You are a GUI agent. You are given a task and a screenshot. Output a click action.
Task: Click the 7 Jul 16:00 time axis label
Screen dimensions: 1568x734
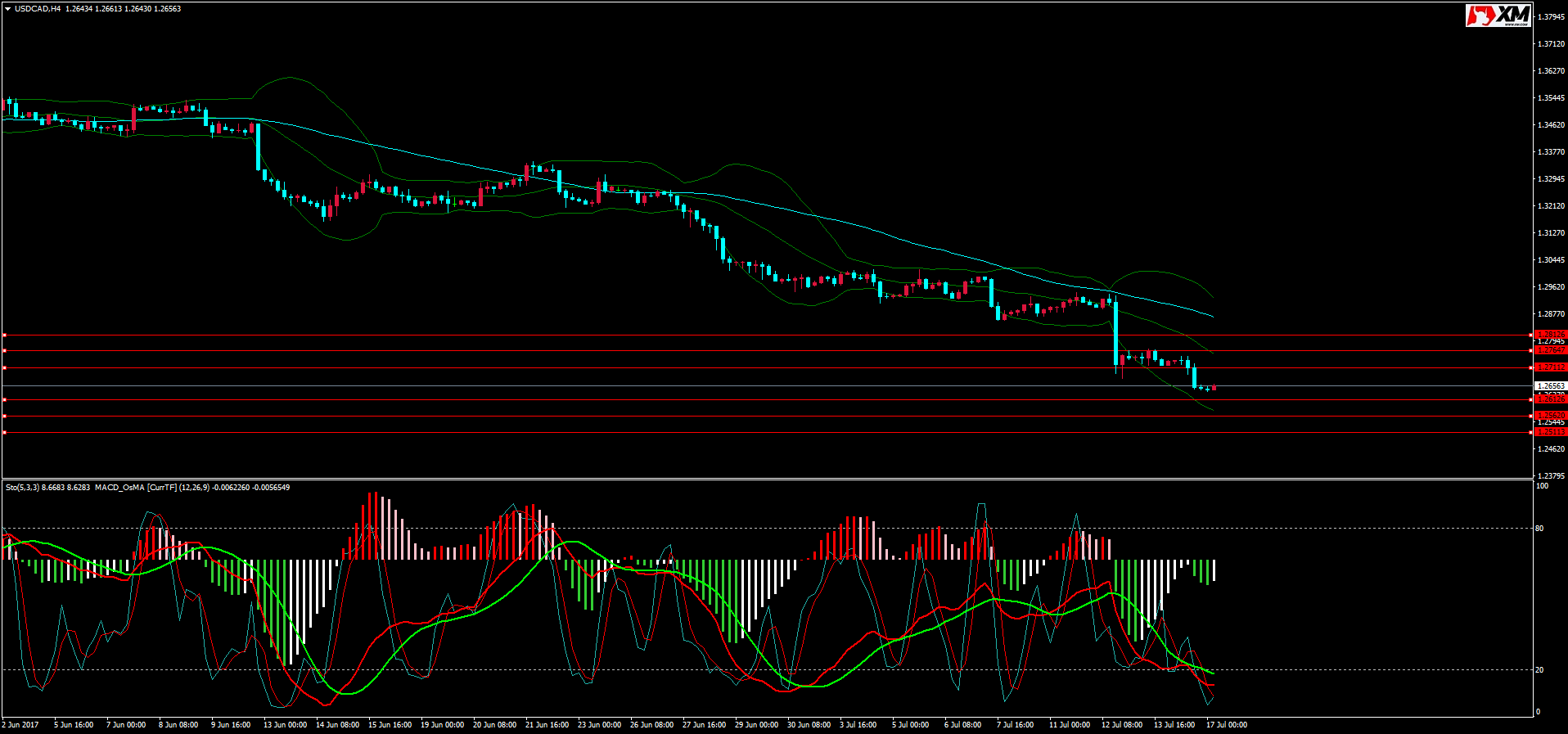(x=1015, y=725)
